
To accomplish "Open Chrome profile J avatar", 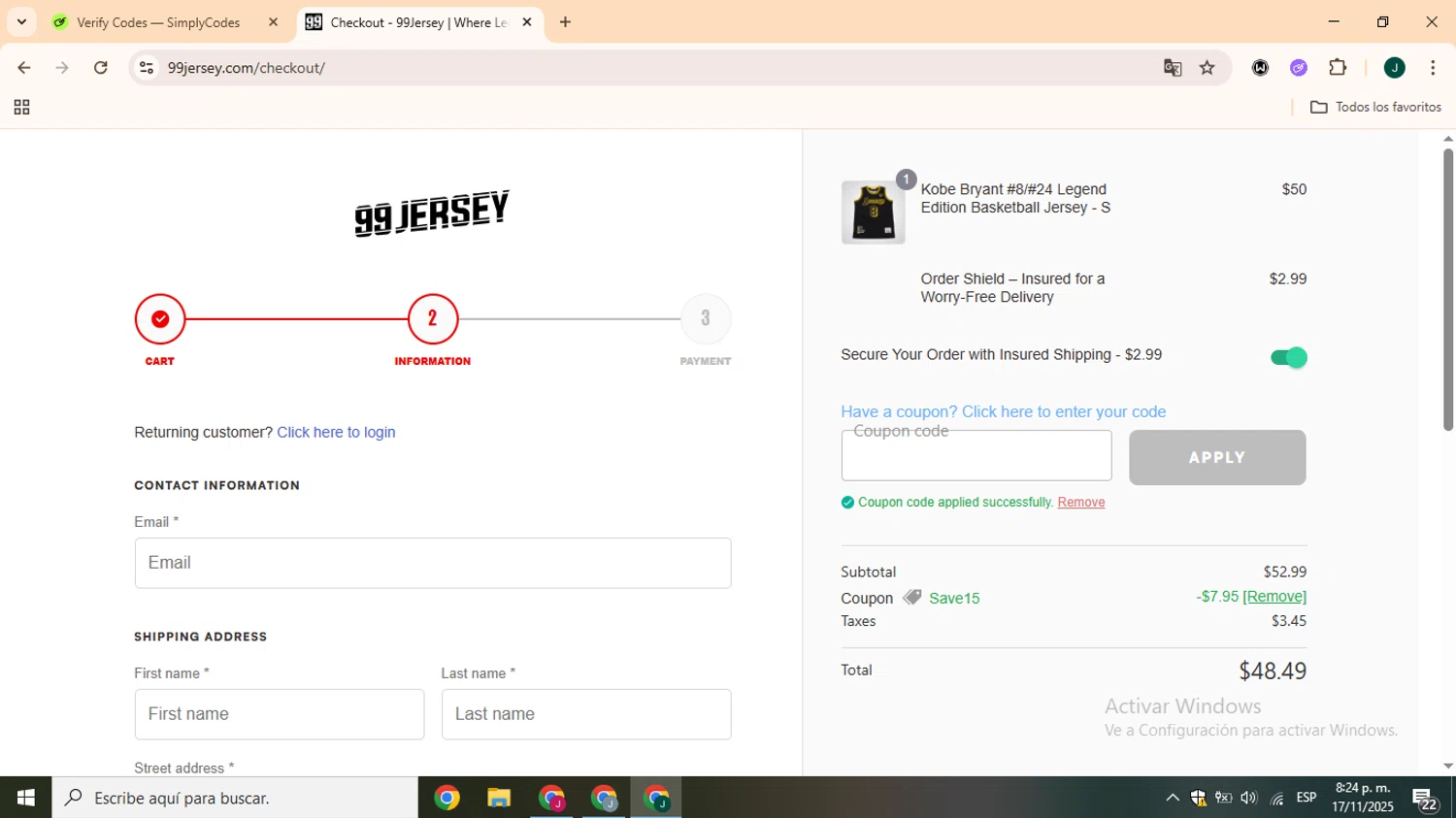I will click(x=1395, y=68).
